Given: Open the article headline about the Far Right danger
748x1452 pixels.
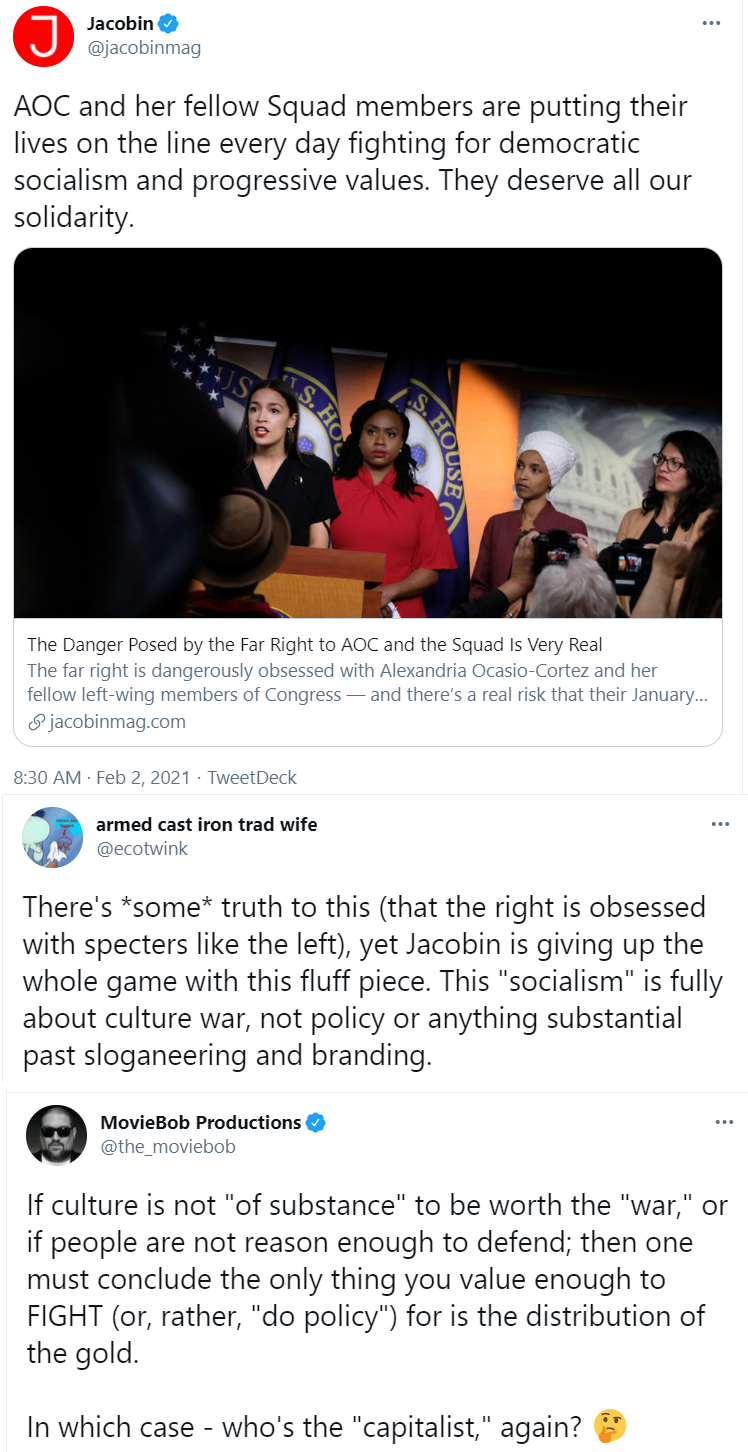Looking at the screenshot, I should click(315, 644).
